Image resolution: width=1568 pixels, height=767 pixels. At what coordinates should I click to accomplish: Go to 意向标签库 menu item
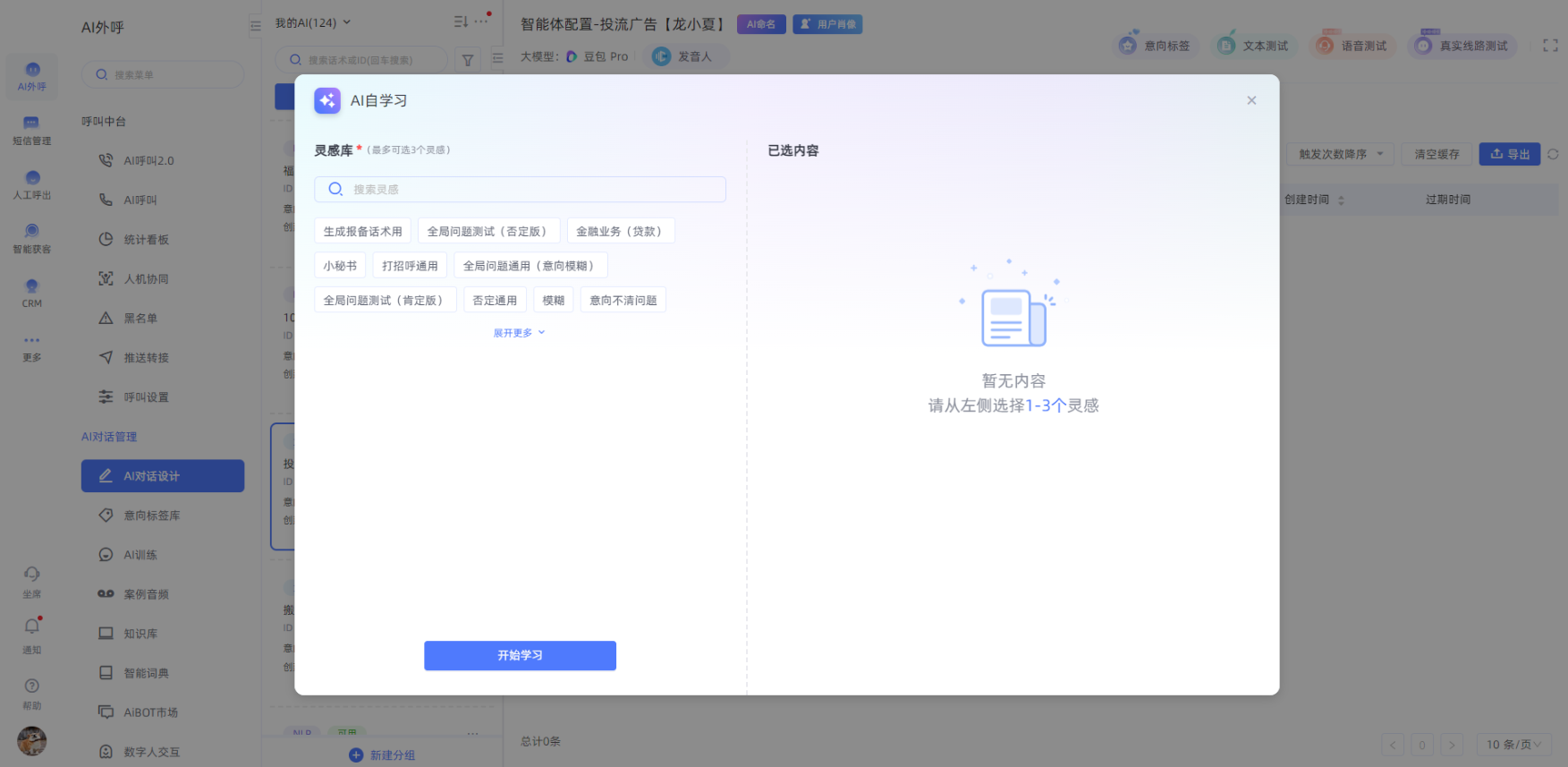click(151, 516)
